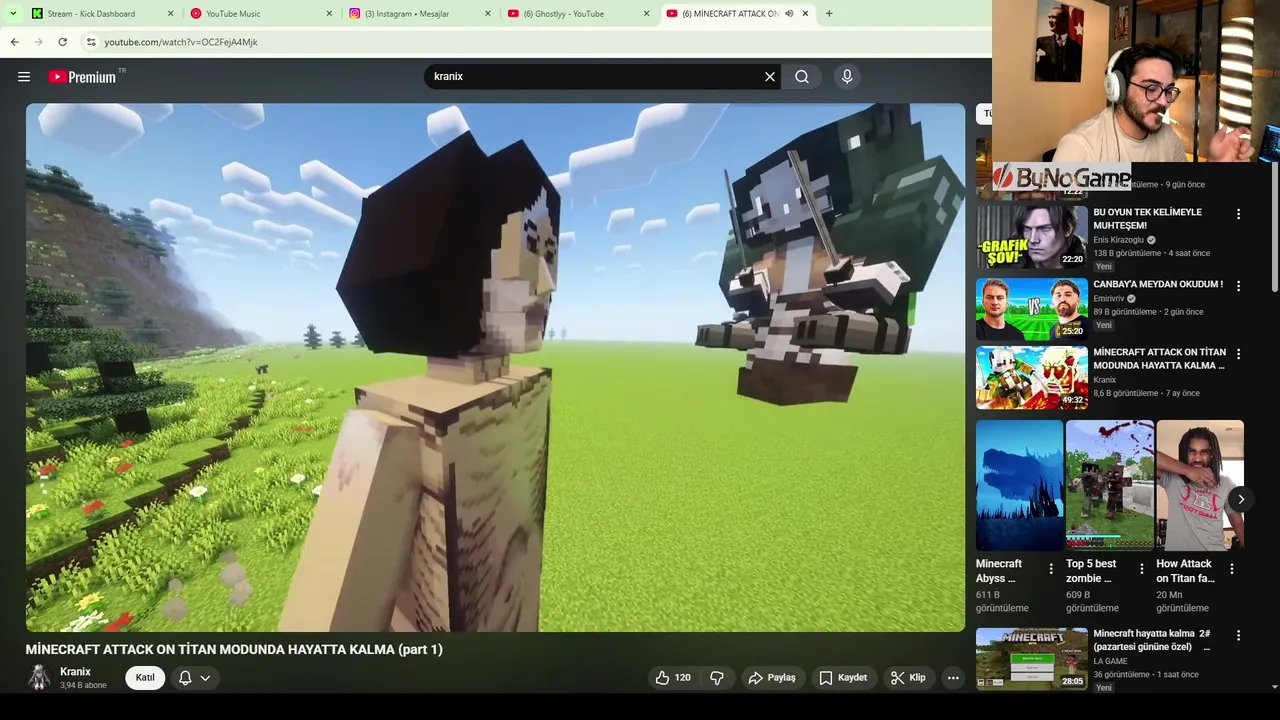Save the video with Kaydet button
Viewport: 1280px width, 720px height.
click(x=843, y=678)
